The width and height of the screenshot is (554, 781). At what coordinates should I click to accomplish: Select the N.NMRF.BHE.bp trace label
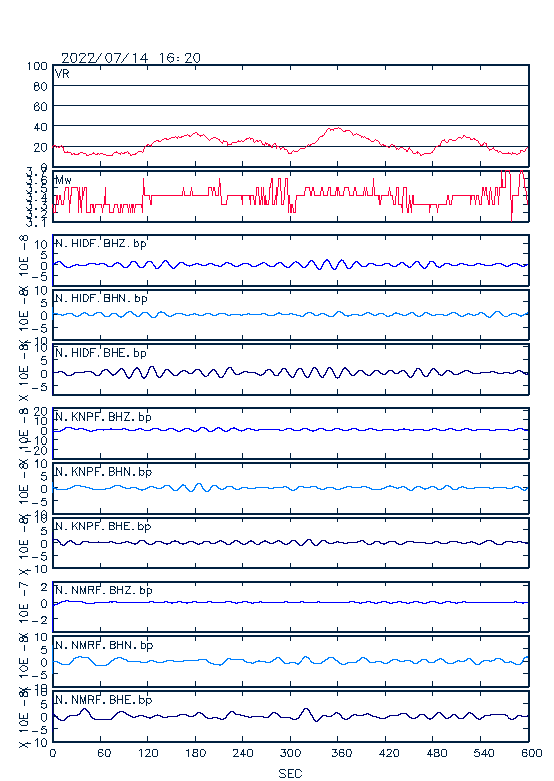coord(104,700)
